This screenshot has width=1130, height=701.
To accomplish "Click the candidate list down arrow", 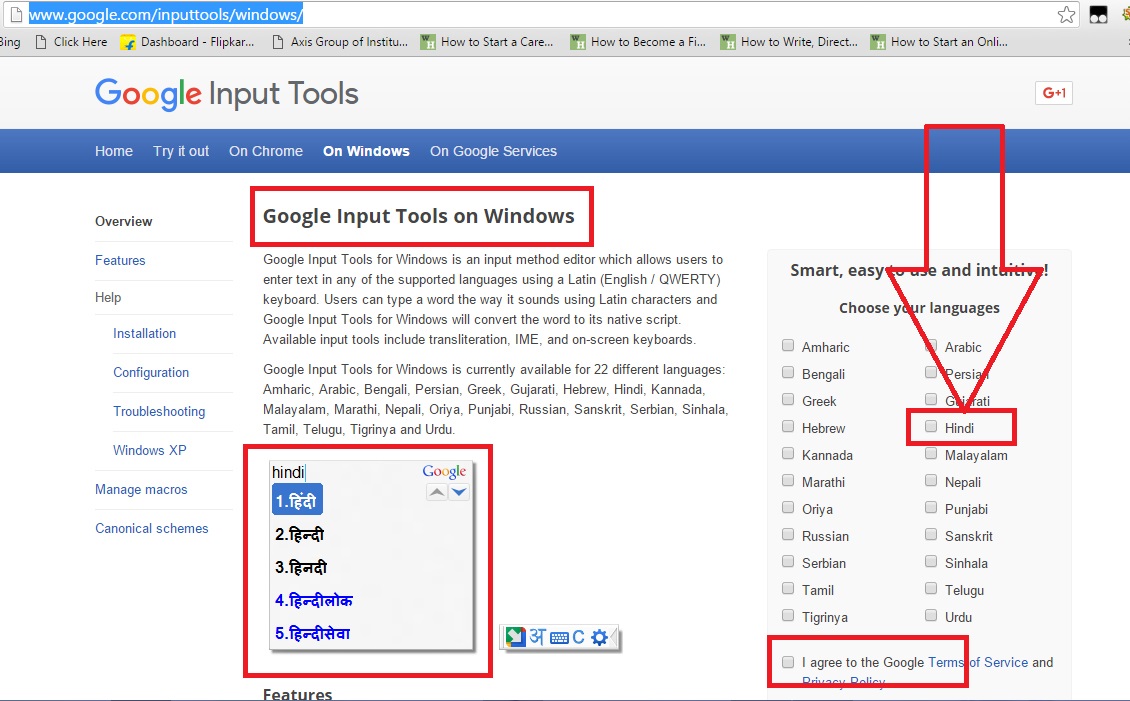I will (x=459, y=493).
